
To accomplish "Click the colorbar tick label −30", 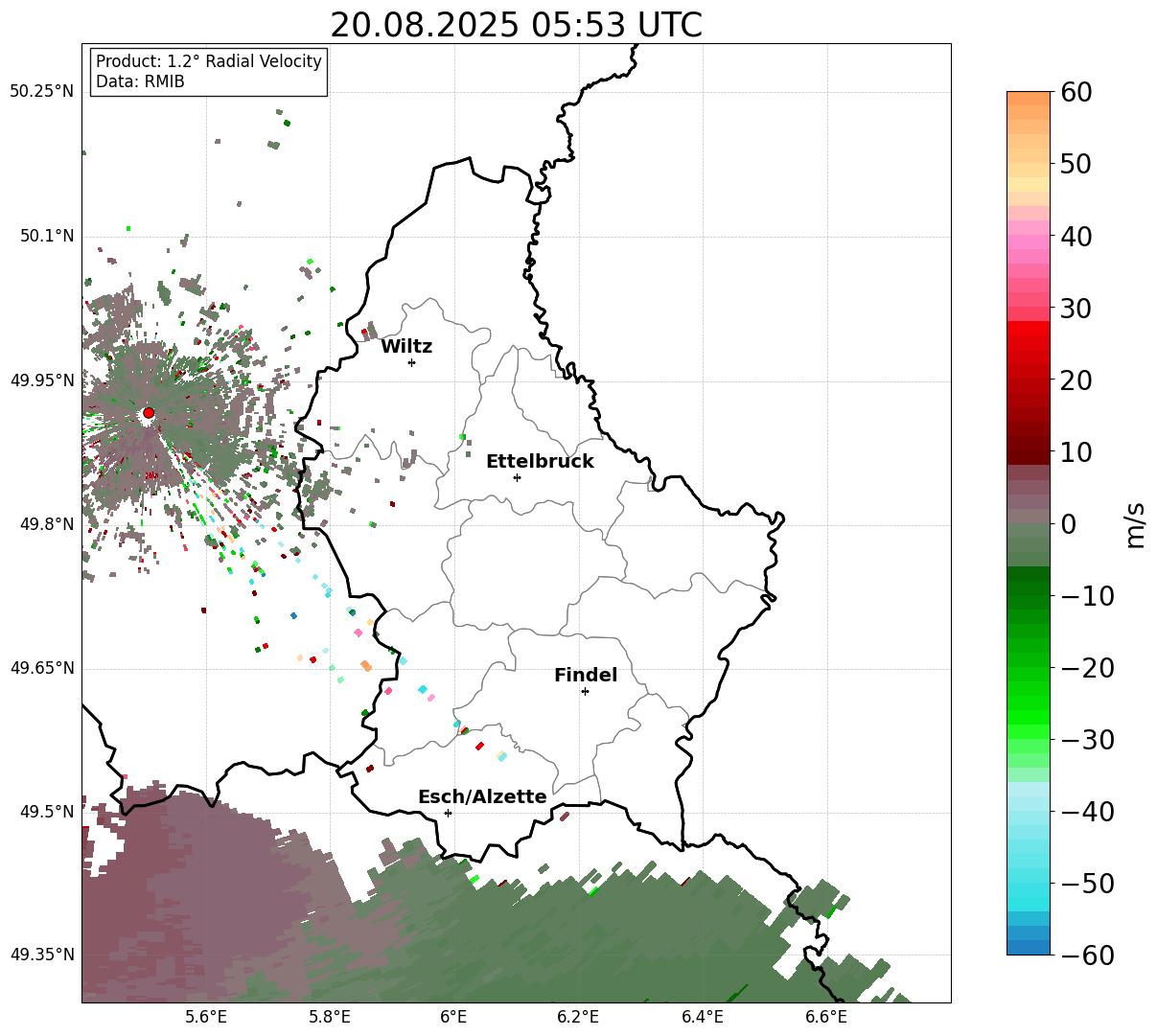I will tap(1087, 740).
